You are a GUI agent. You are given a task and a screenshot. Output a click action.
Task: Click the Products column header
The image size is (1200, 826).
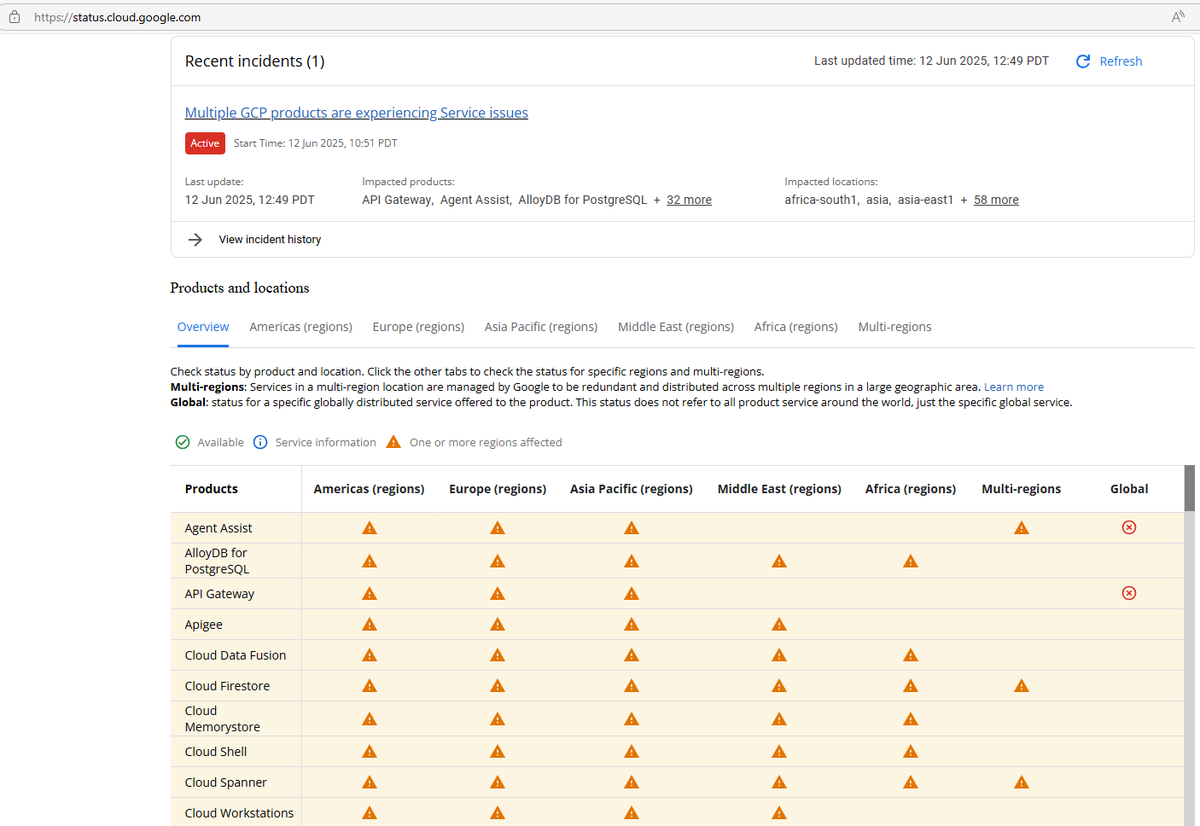[x=211, y=489]
